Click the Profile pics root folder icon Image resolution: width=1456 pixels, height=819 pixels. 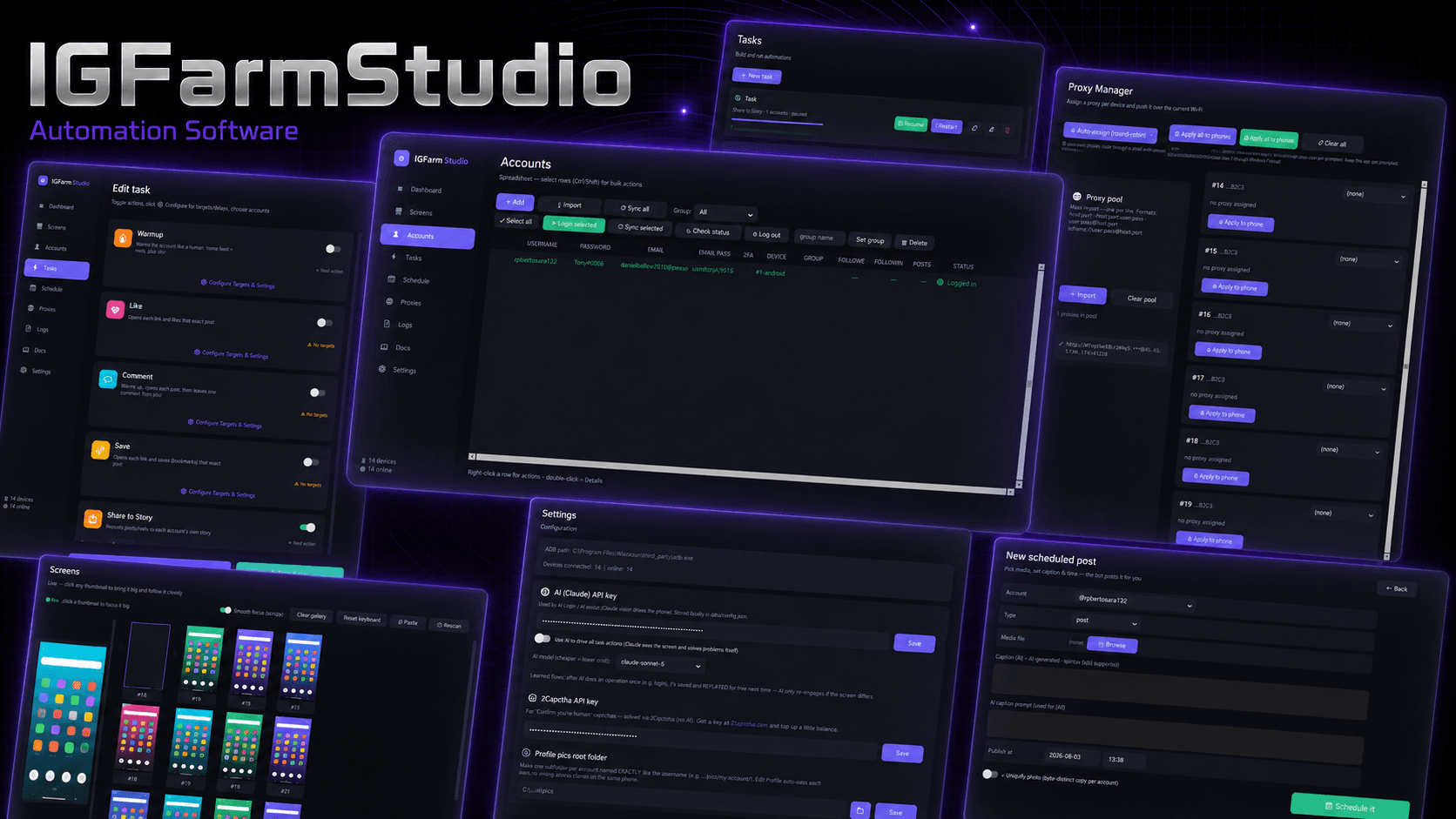pyautogui.click(x=526, y=753)
